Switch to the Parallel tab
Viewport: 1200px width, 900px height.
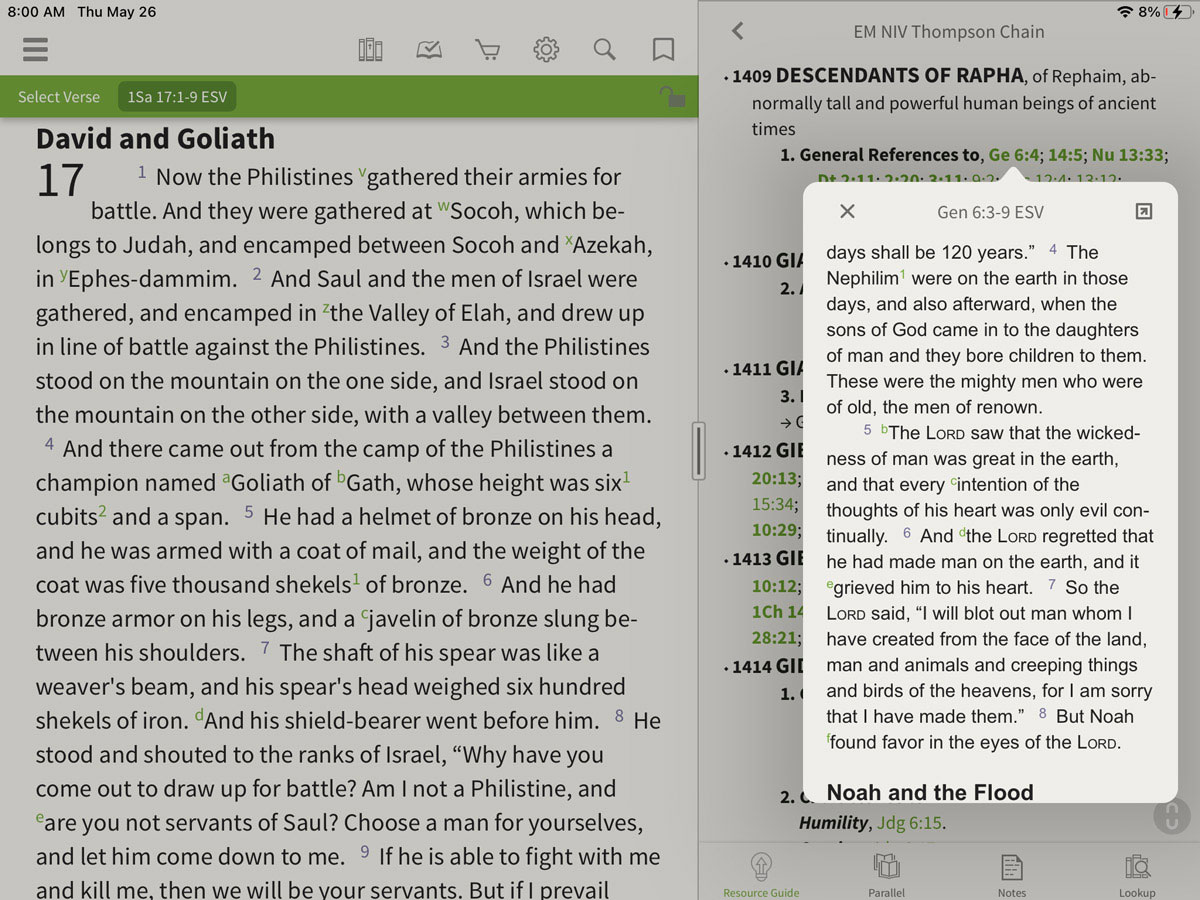click(x=886, y=875)
